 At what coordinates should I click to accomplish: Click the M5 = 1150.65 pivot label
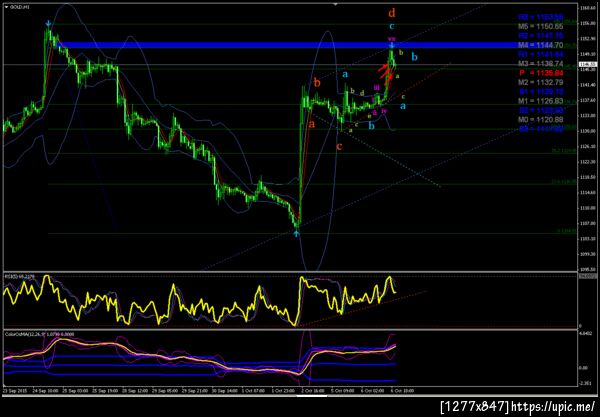point(540,26)
